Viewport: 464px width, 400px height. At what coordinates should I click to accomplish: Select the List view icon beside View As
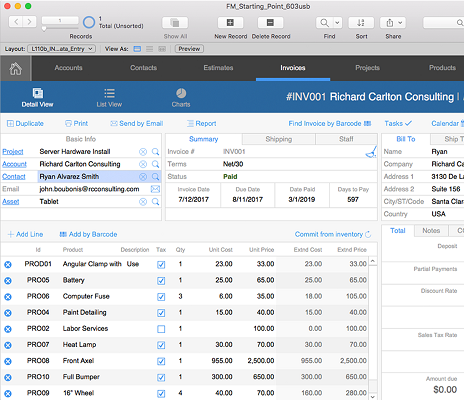click(x=150, y=49)
